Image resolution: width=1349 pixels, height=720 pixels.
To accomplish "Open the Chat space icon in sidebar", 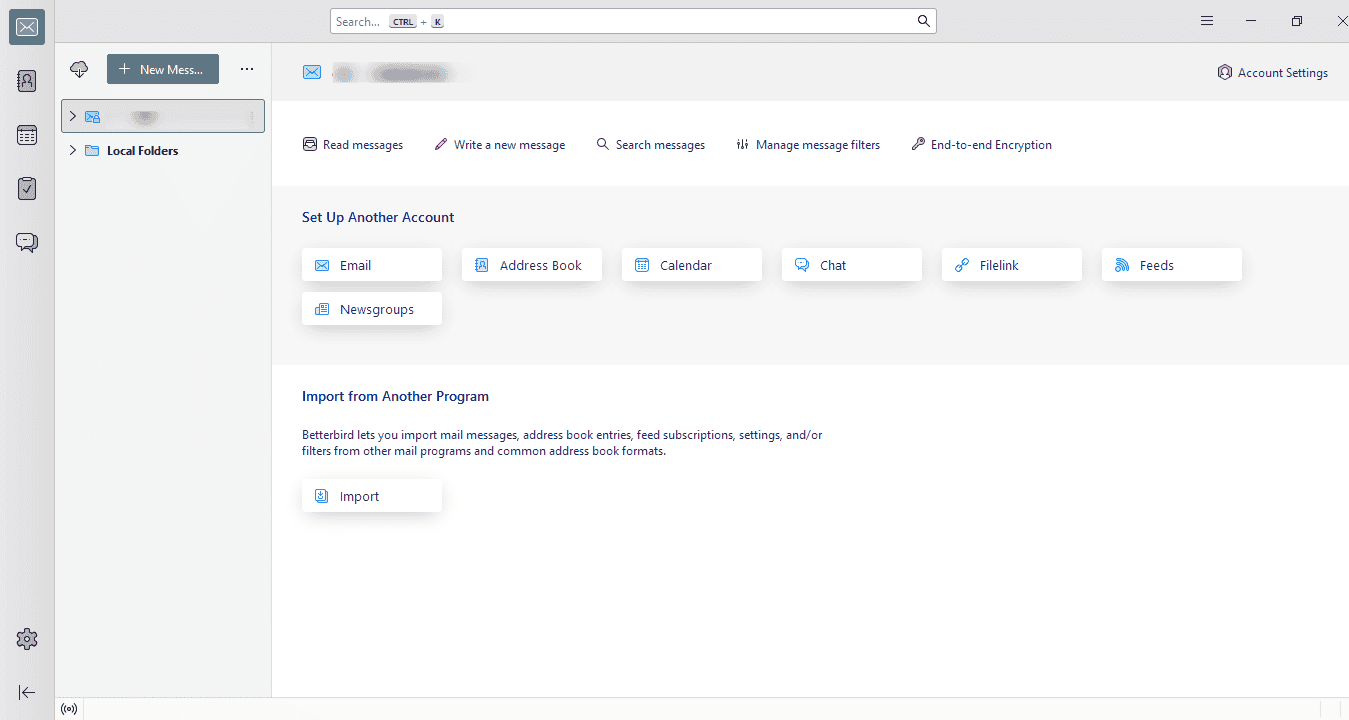I will point(27,242).
